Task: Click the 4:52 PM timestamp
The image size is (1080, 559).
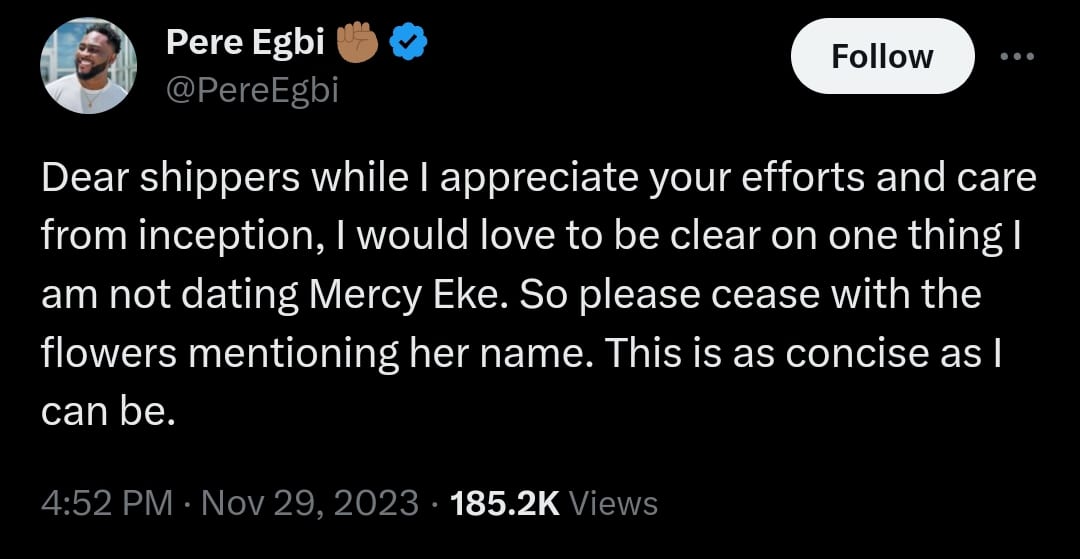Action: (104, 502)
